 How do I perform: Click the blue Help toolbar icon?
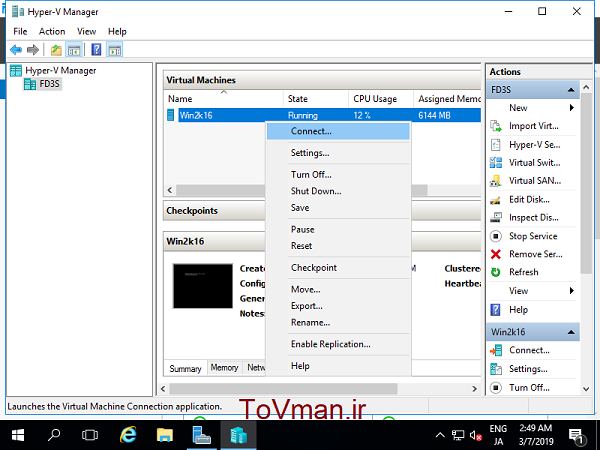click(x=96, y=50)
